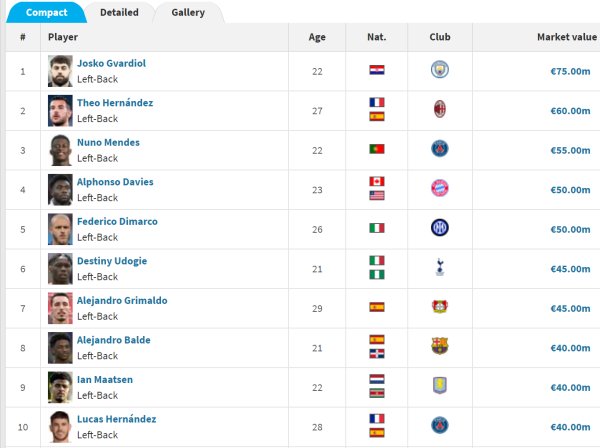Click the Aston Villa club crest
Image resolution: width=600 pixels, height=448 pixels.
440,386
